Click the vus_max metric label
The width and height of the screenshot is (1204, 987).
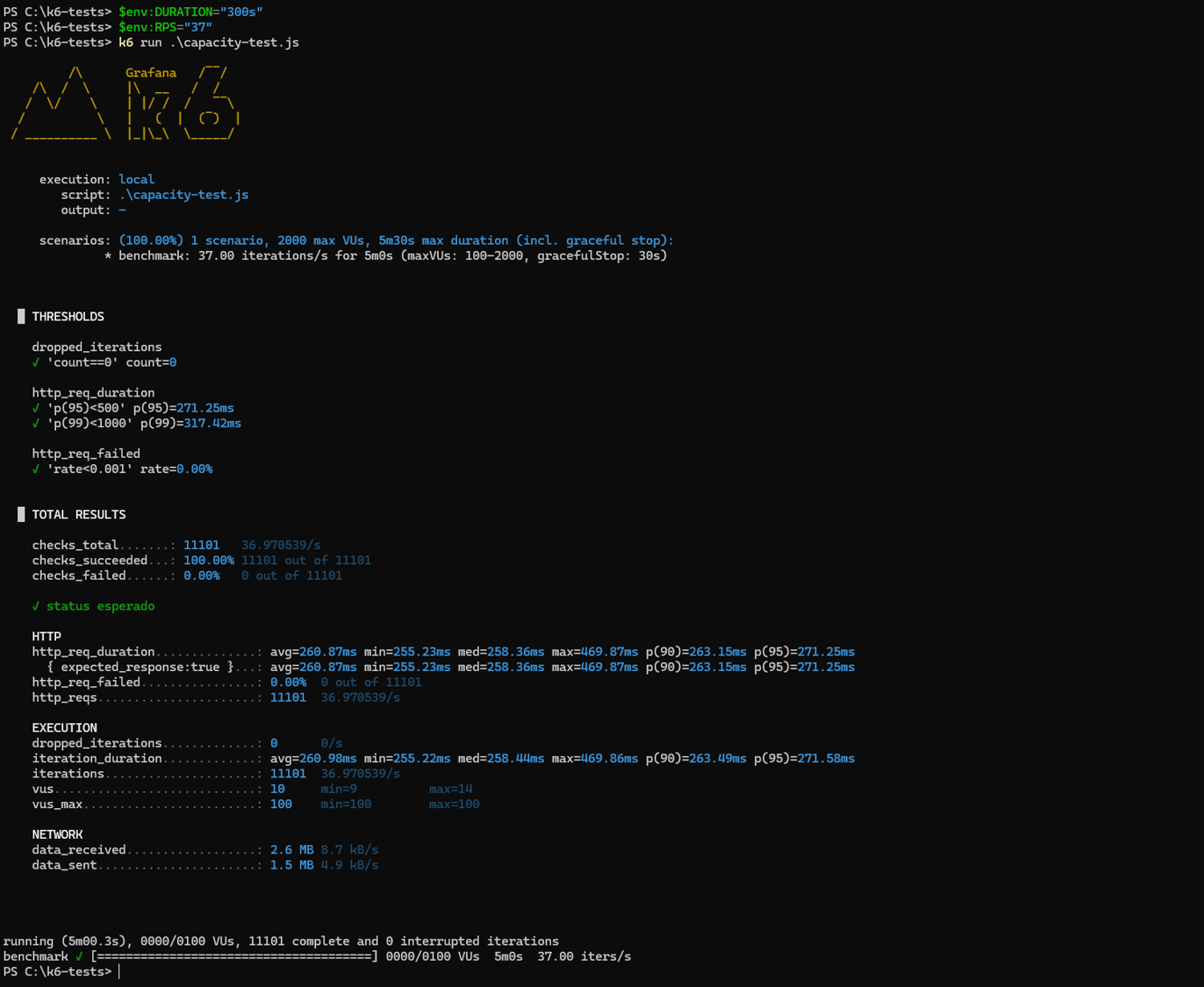[58, 805]
